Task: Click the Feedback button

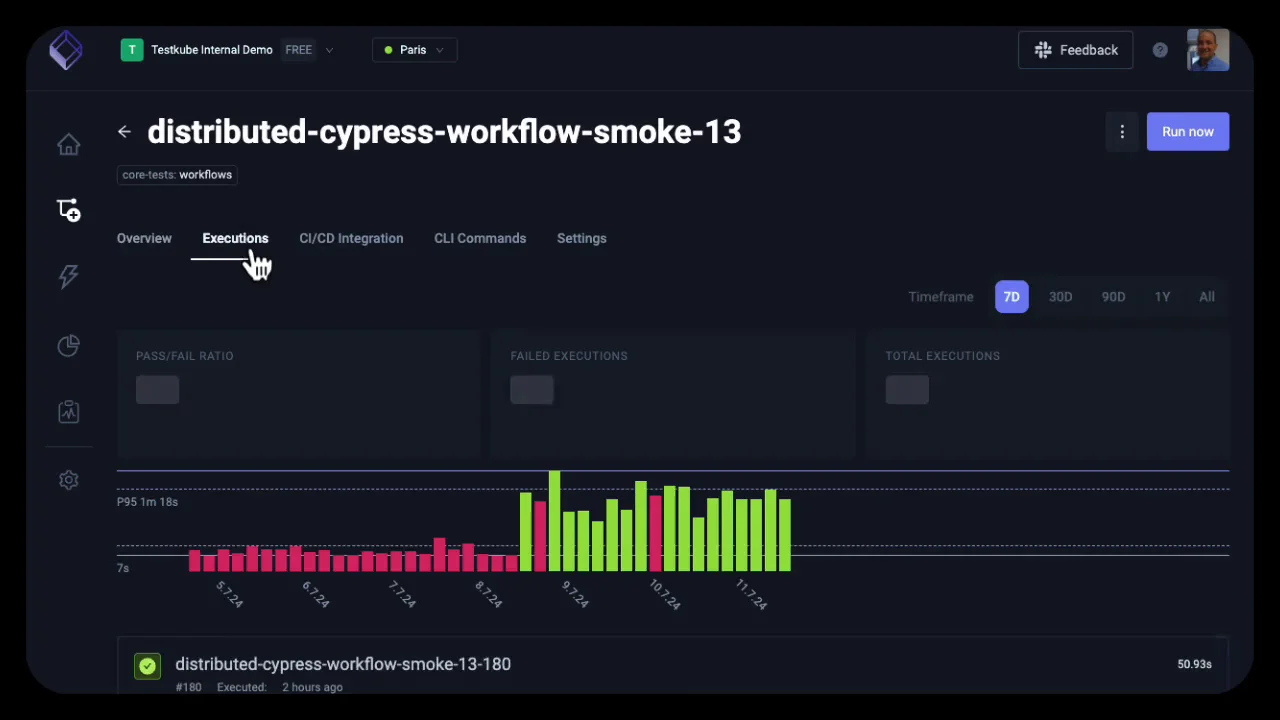Action: click(x=1075, y=50)
